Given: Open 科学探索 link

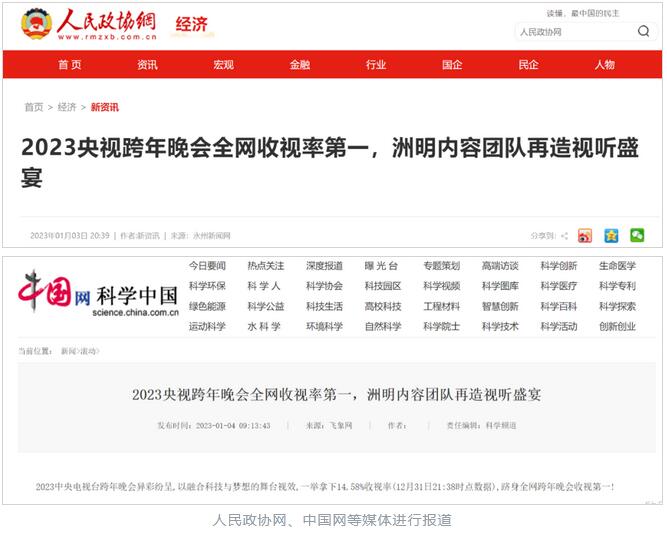Looking at the screenshot, I should coord(617,306).
